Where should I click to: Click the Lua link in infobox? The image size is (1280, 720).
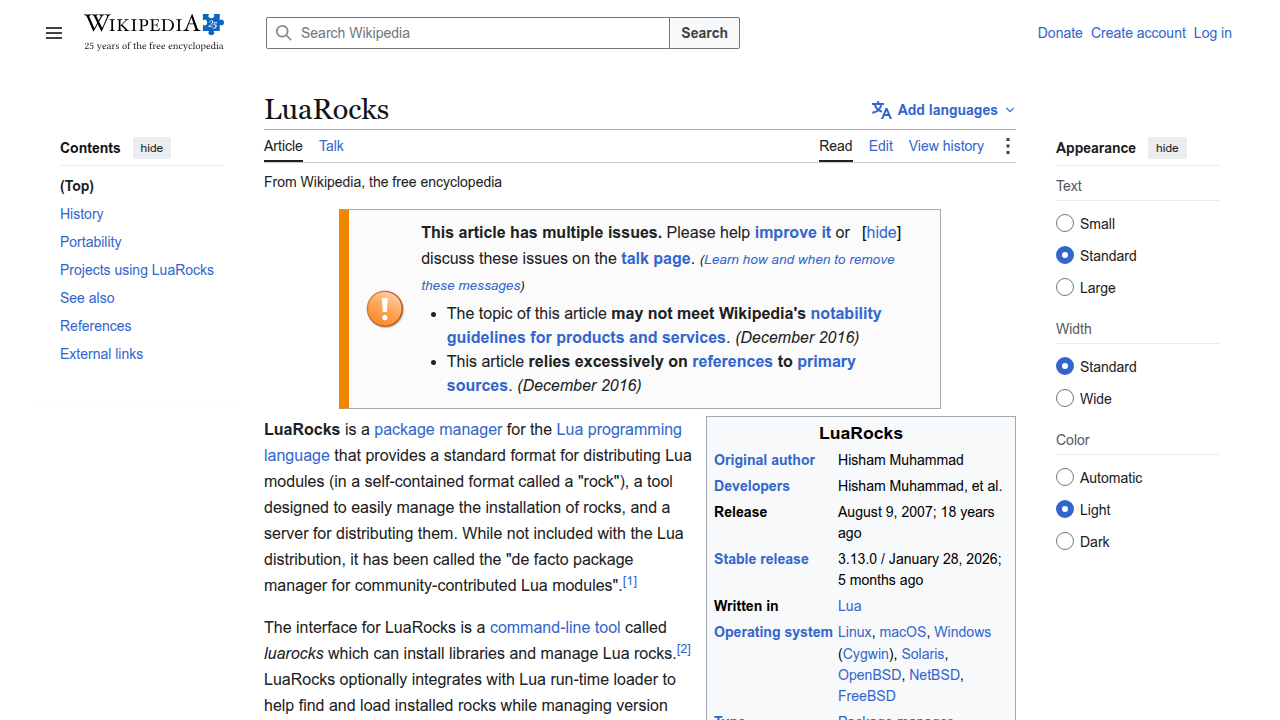click(850, 606)
